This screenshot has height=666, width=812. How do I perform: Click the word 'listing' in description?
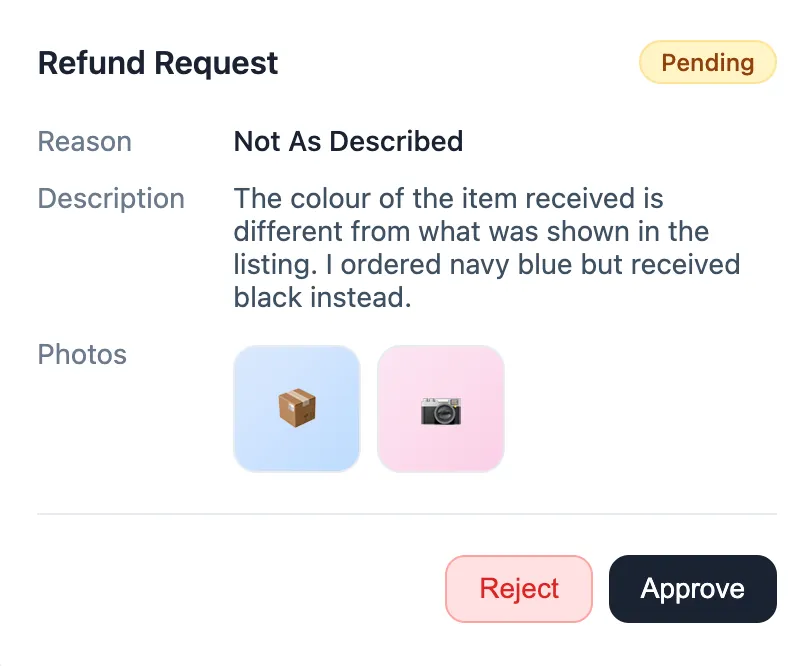(266, 265)
